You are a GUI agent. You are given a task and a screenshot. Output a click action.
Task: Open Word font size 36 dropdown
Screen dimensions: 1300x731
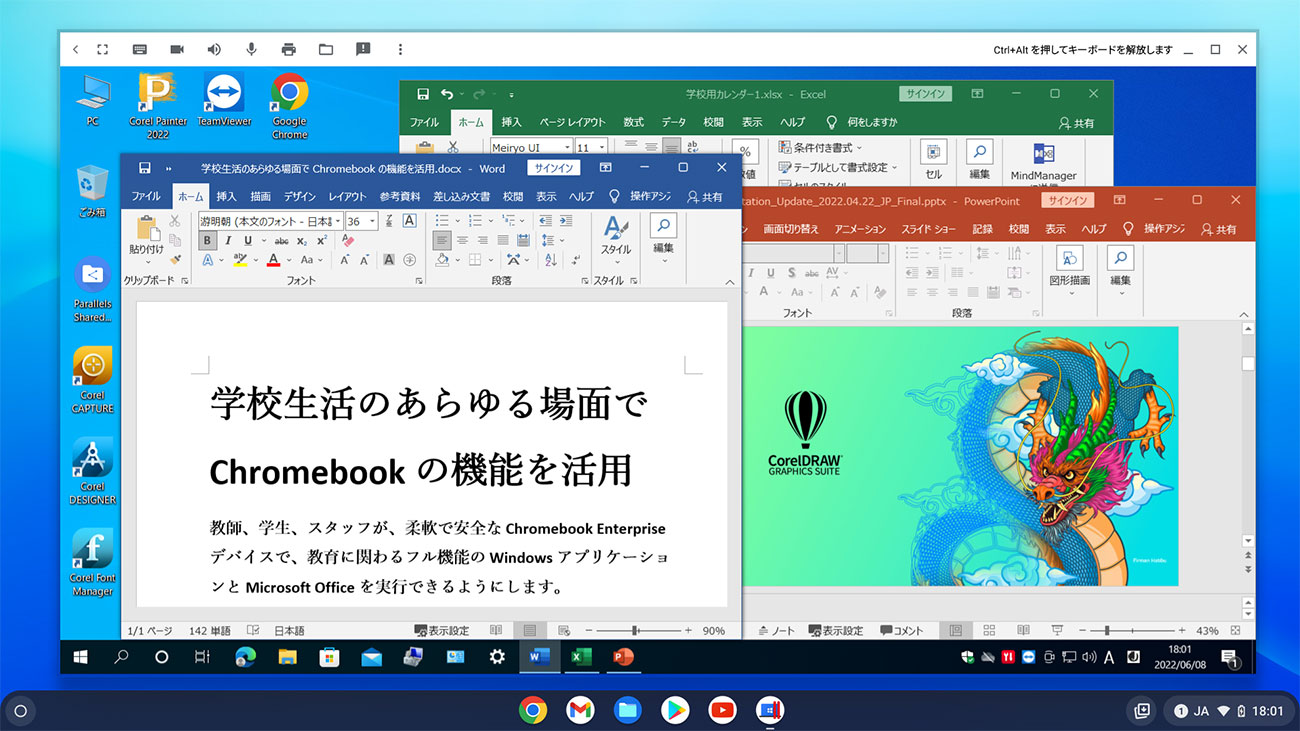click(x=373, y=221)
